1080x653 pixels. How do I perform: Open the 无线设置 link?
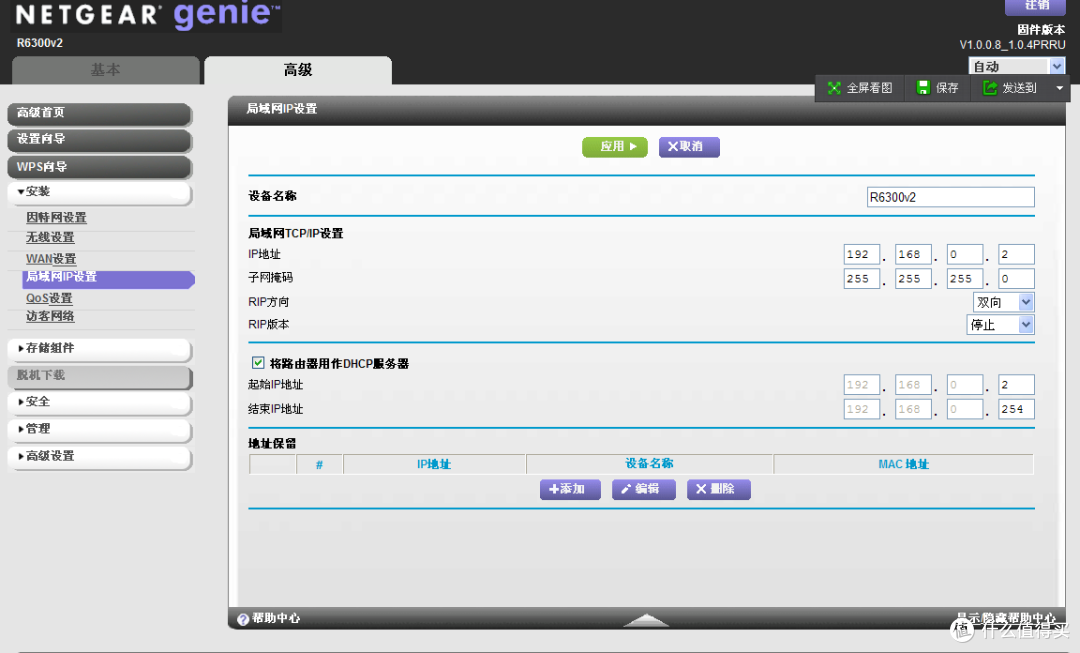click(50, 238)
